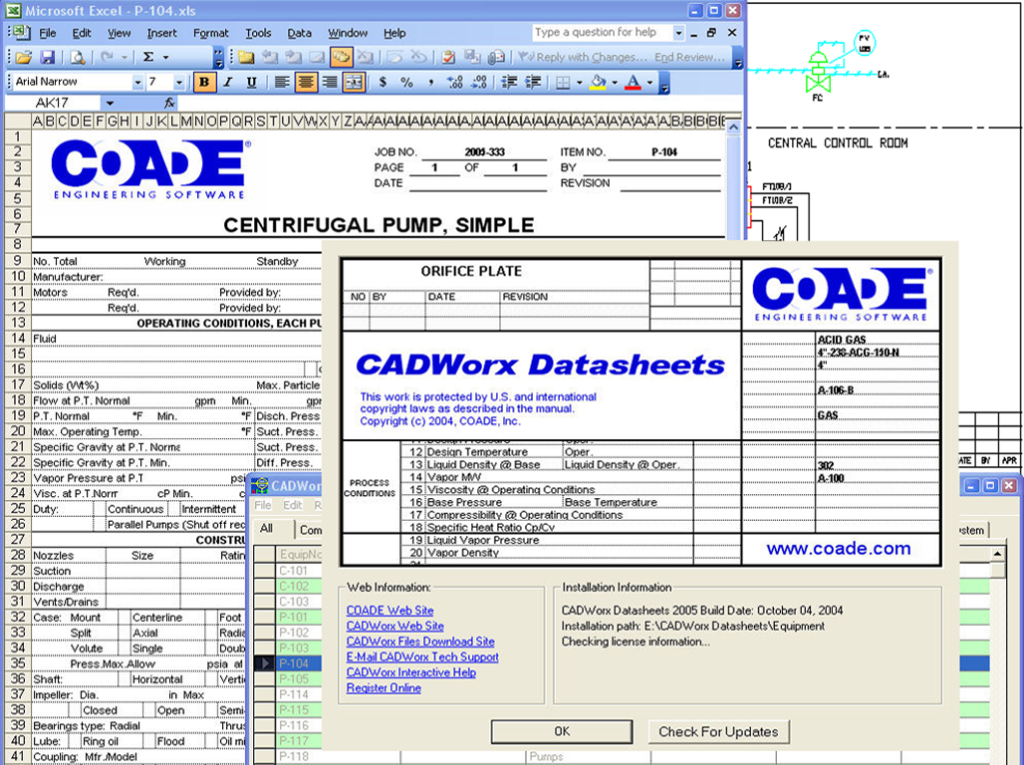This screenshot has width=1024, height=765.
Task: Click Increase Decimal icon
Action: 455,82
